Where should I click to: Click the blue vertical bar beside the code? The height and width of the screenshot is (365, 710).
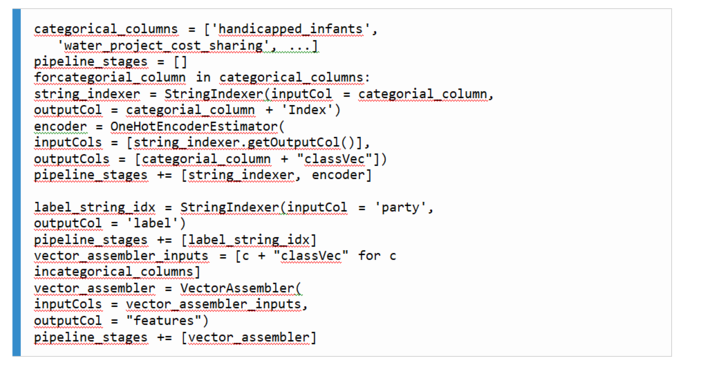[17, 182]
